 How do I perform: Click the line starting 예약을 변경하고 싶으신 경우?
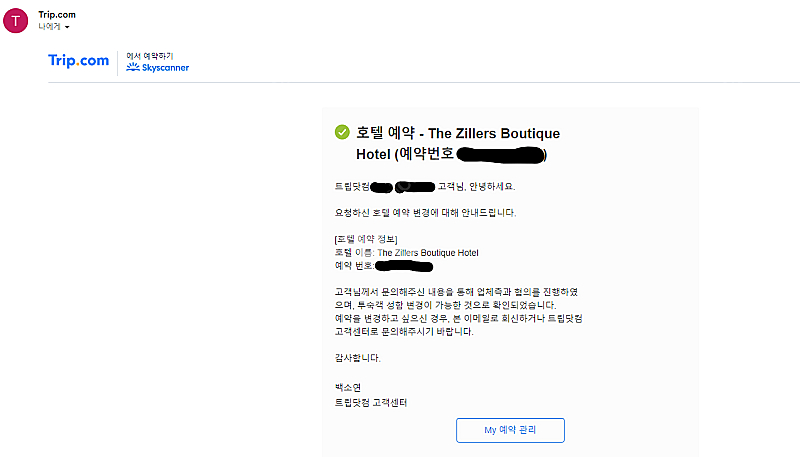(458, 318)
